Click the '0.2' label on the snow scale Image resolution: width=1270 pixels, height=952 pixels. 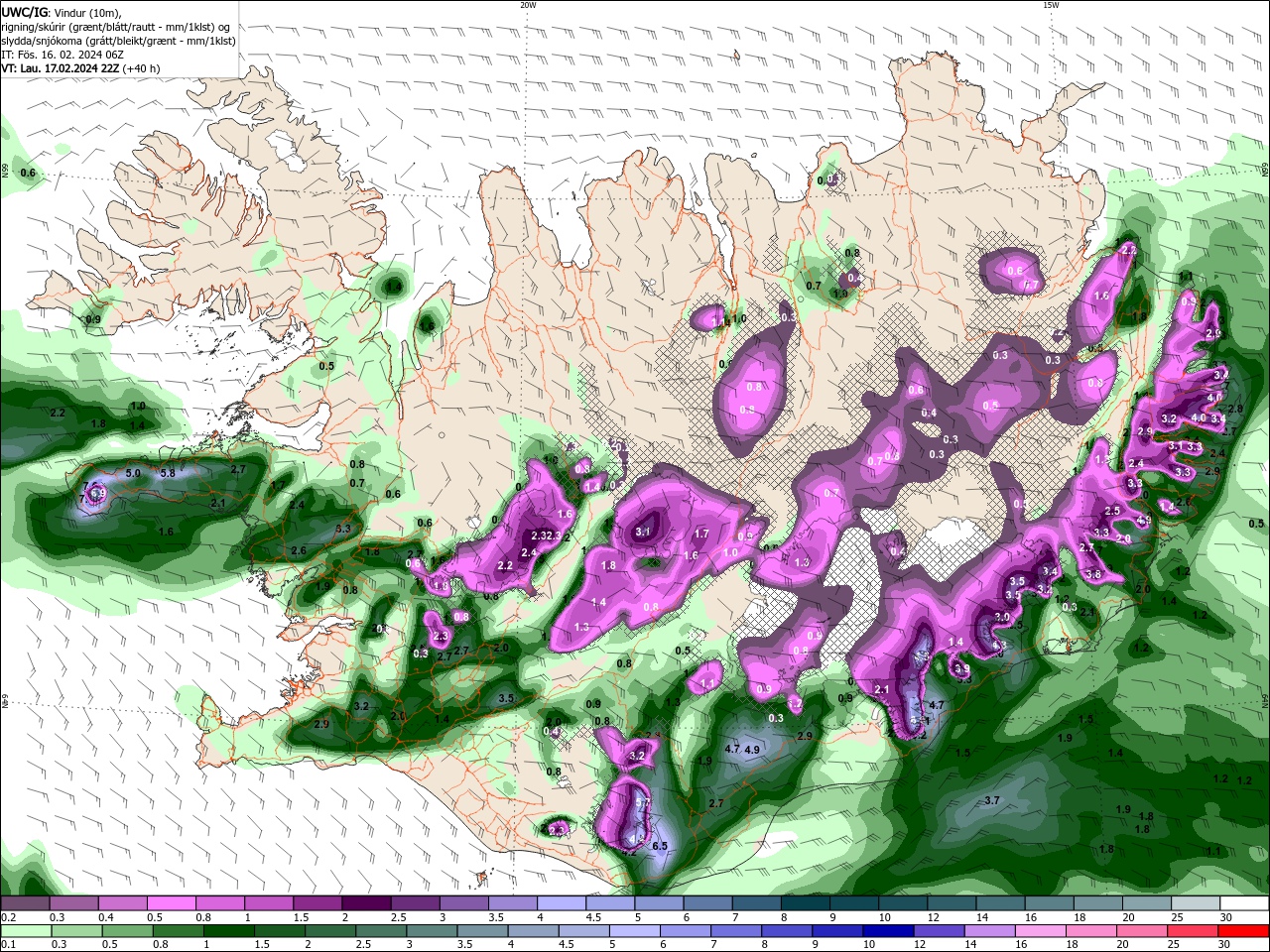click(x=8, y=917)
